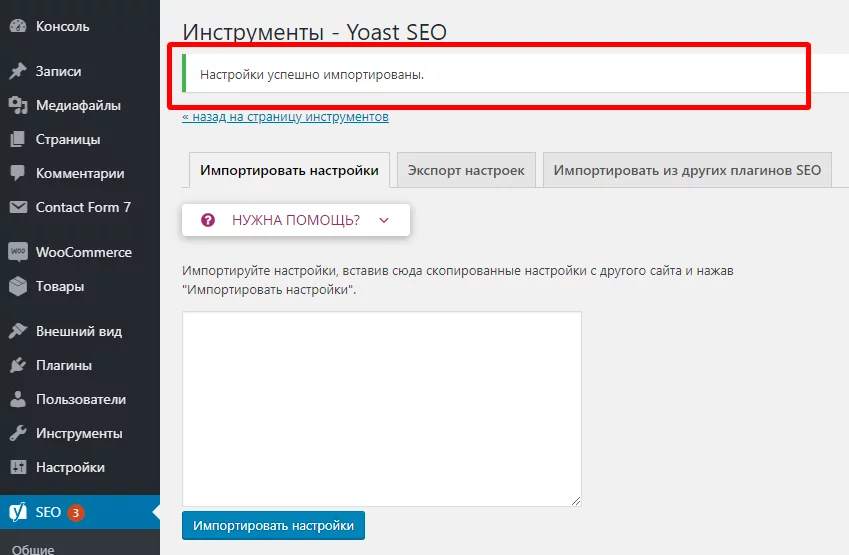Click the Внешний вид paintbrush icon

18,331
